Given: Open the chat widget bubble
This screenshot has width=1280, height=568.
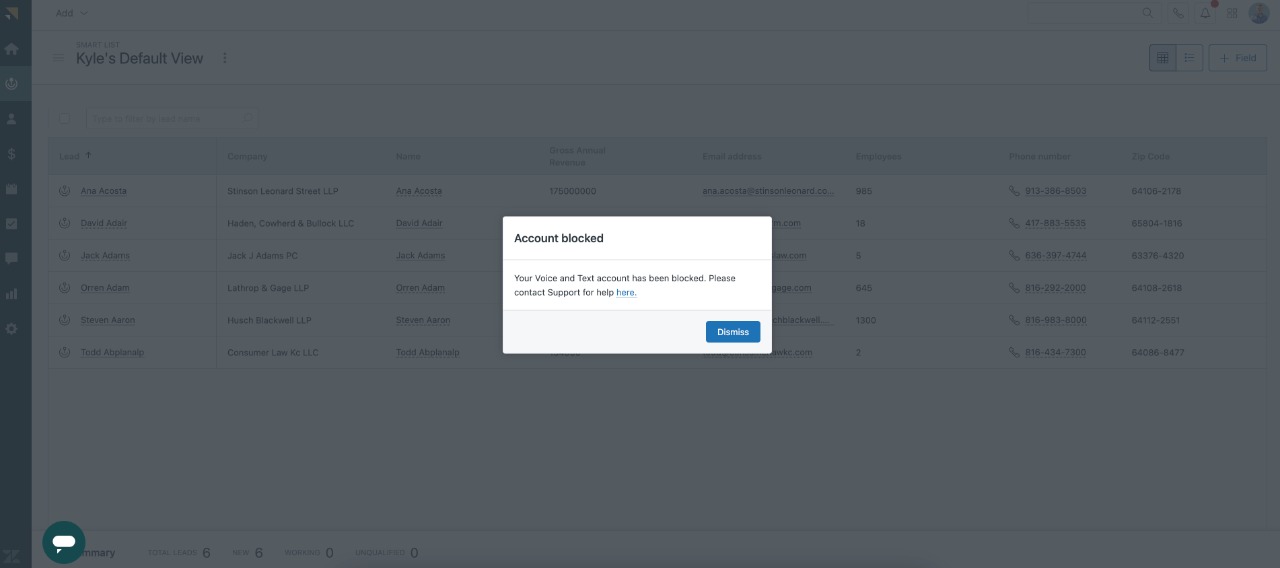Looking at the screenshot, I should pos(64,542).
